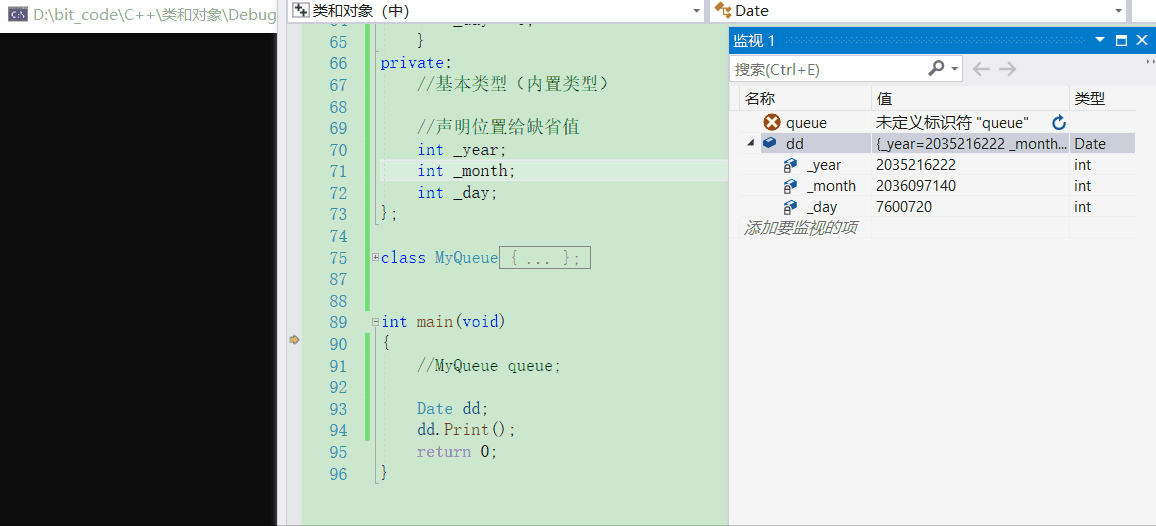Select the queue watch entry name
Screen dimensions: 1156x526
pyautogui.click(x=806, y=123)
